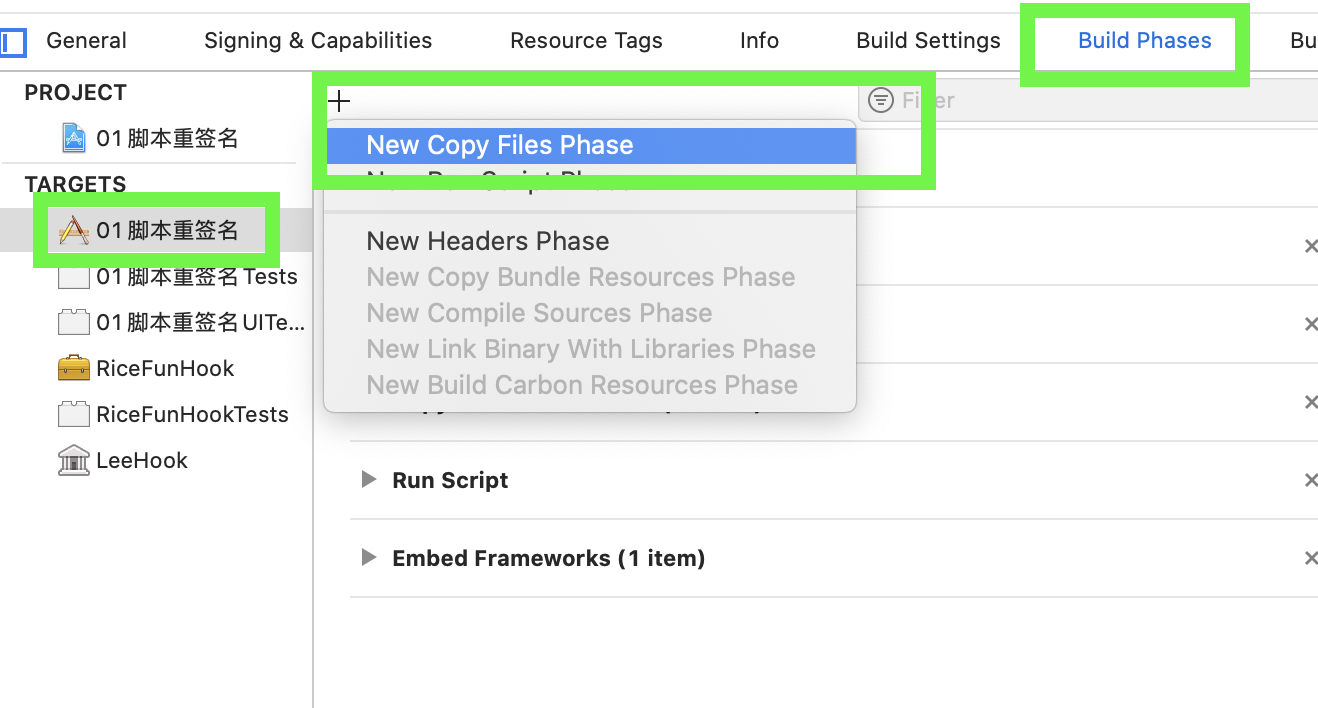1318x708 pixels.
Task: Choose New Headers Phase from menu
Action: pyautogui.click(x=488, y=241)
